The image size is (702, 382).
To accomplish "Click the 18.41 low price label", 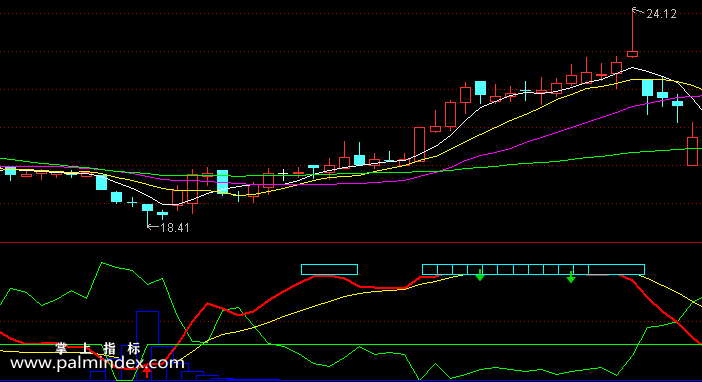I will [175, 228].
